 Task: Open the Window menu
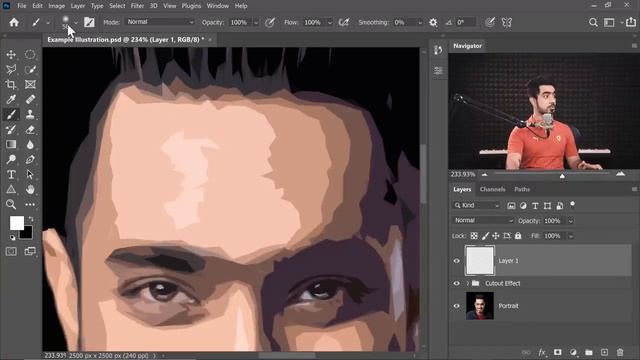coord(218,6)
